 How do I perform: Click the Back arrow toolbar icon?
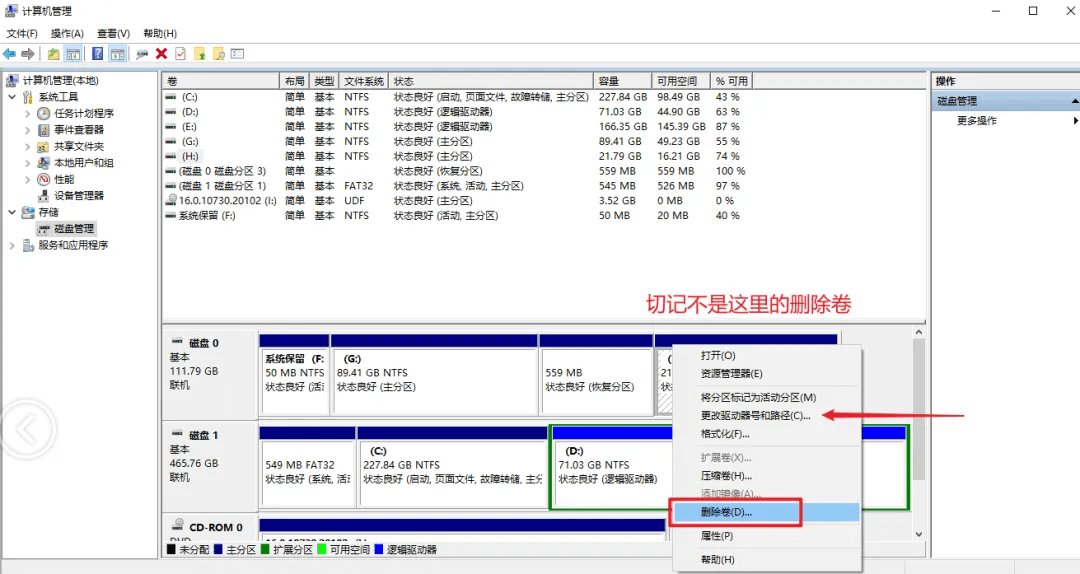[9, 54]
